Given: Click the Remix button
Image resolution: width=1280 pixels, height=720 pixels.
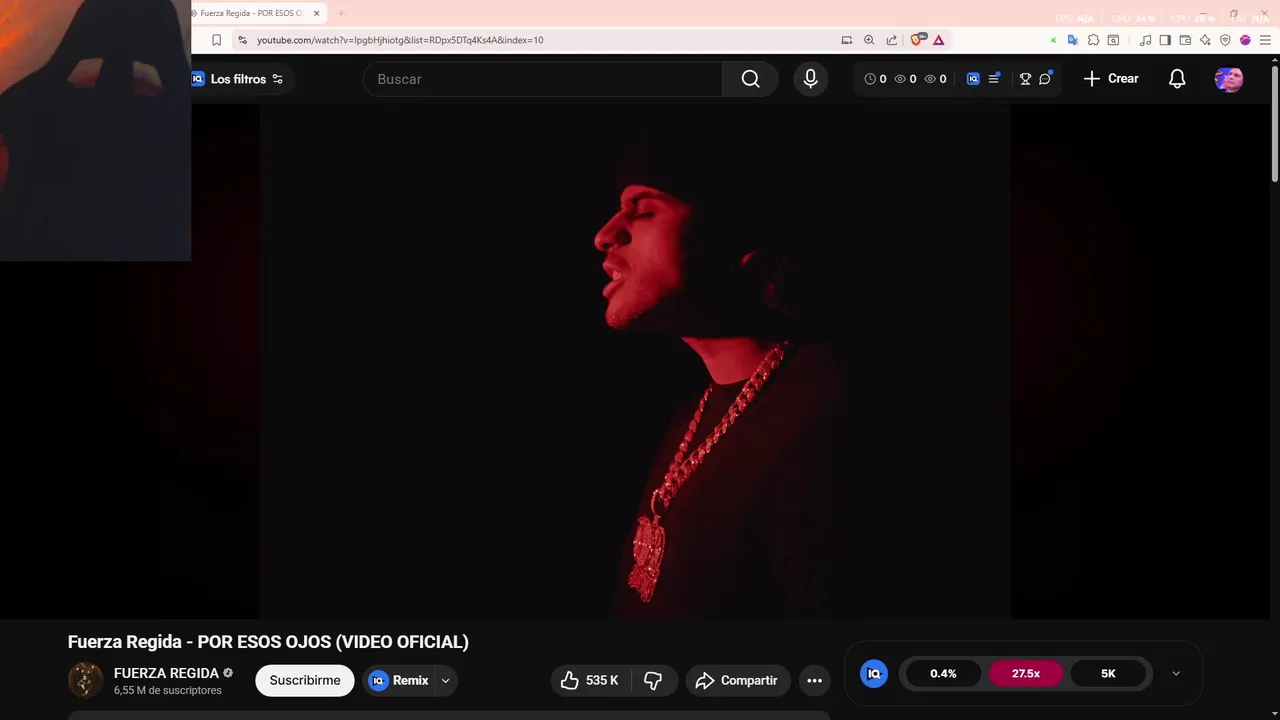Looking at the screenshot, I should [399, 680].
